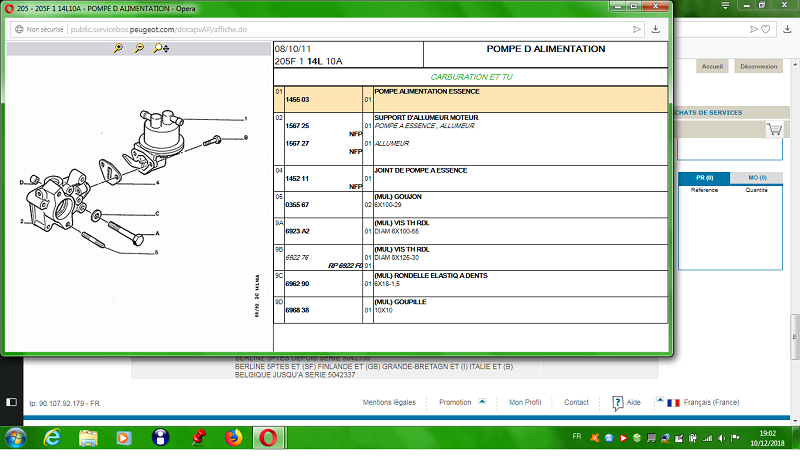Click the part reference 1452 11
The width and height of the screenshot is (800, 468).
tap(297, 179)
